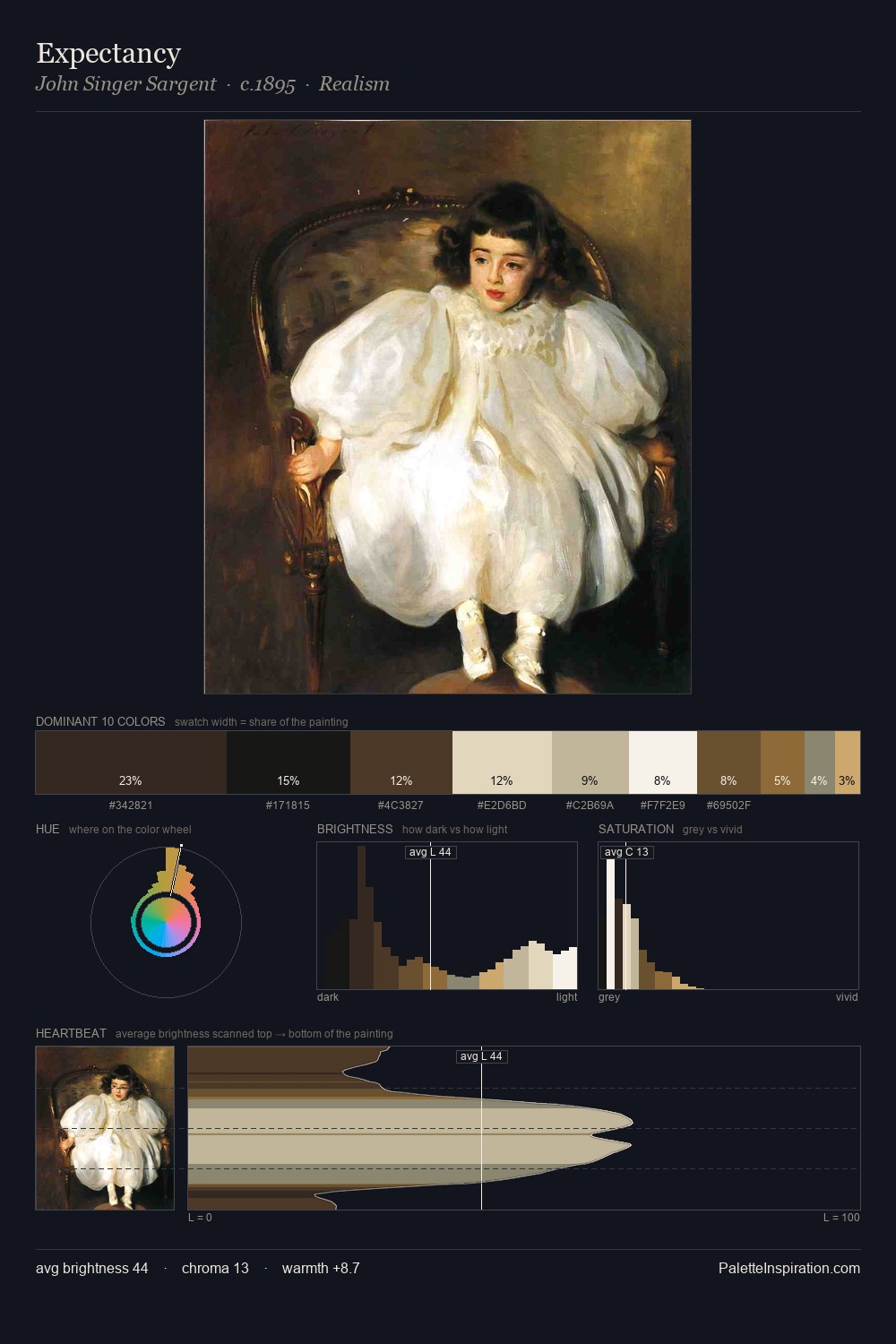The width and height of the screenshot is (896, 1344).
Task: Click the brightness histogram chart
Action: click(447, 916)
